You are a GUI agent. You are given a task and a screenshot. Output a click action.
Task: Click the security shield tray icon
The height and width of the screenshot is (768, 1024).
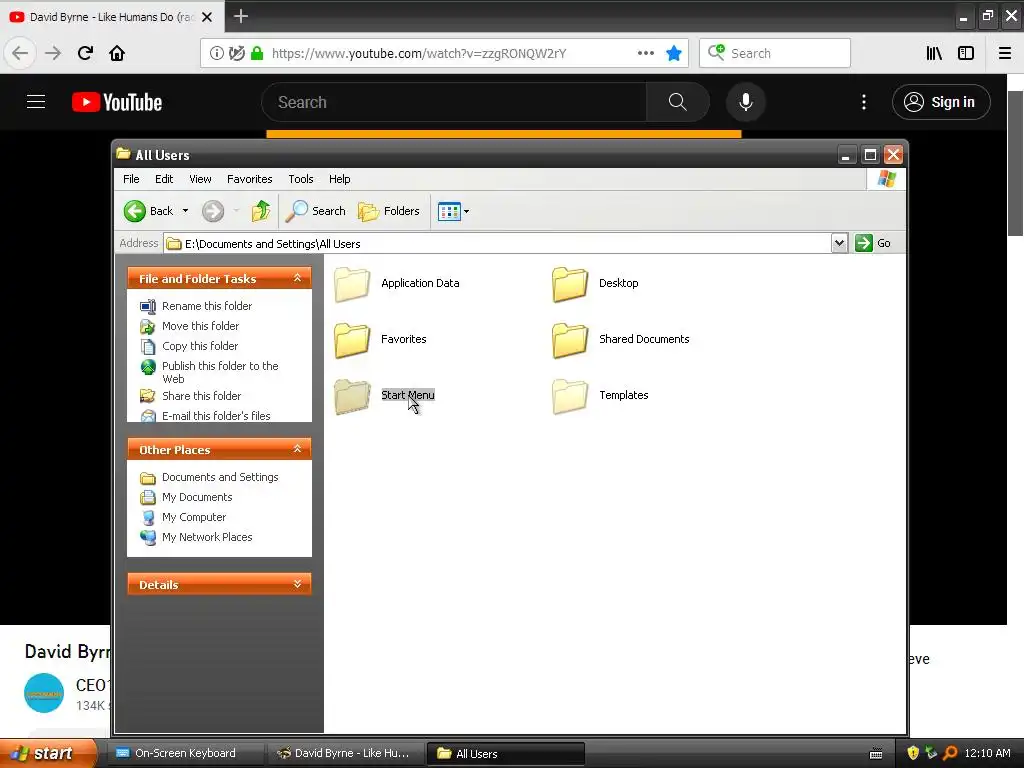point(913,753)
